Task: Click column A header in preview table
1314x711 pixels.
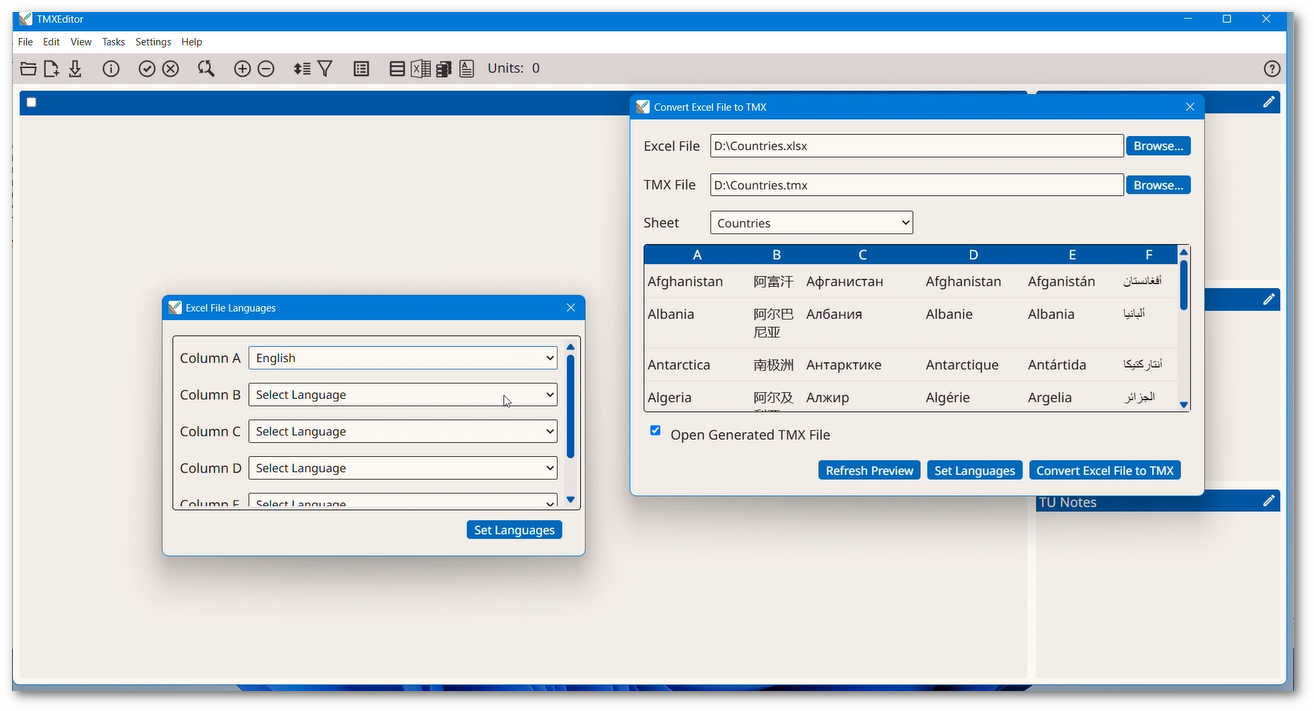Action: (697, 255)
